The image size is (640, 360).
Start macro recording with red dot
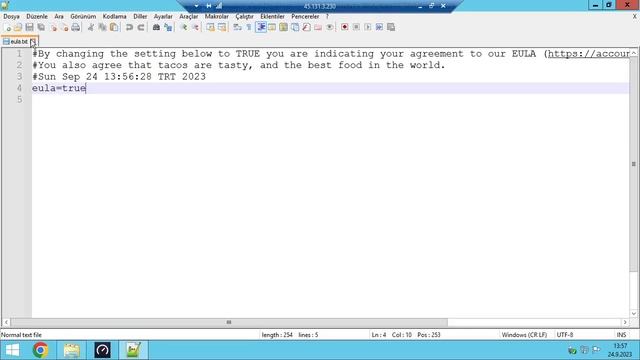(x=344, y=27)
